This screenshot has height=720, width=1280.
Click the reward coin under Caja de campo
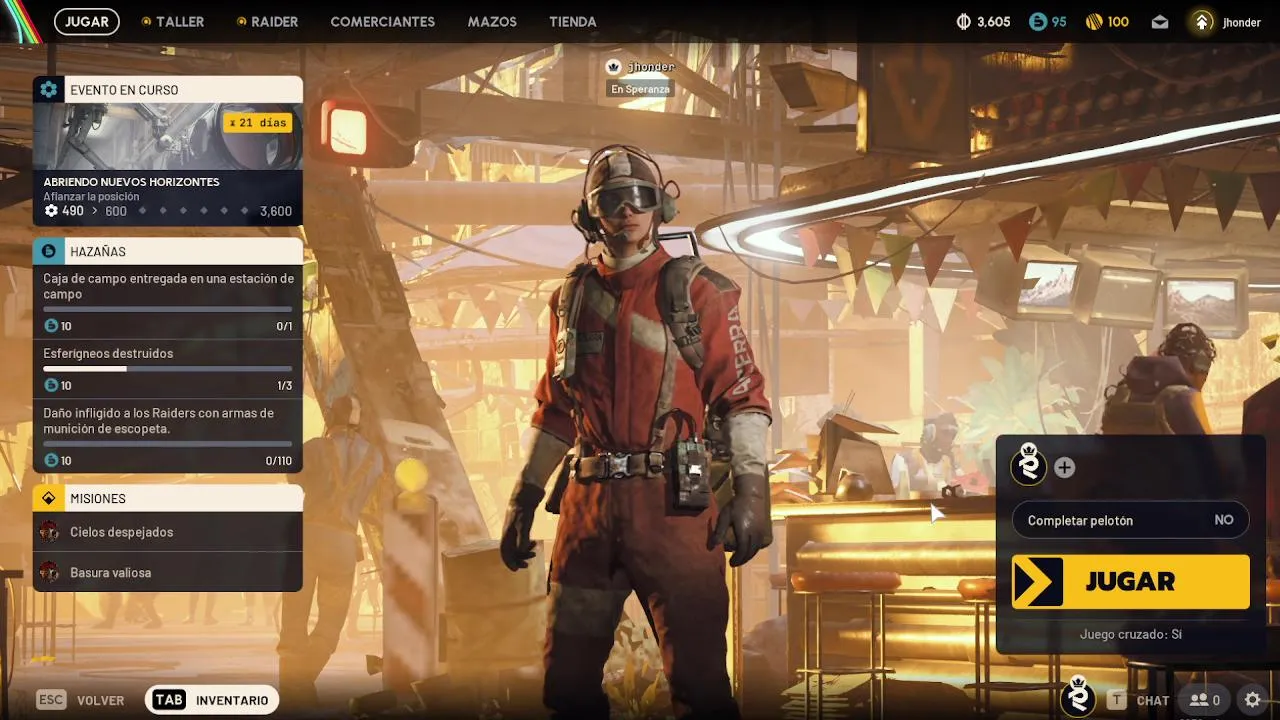(x=51, y=326)
